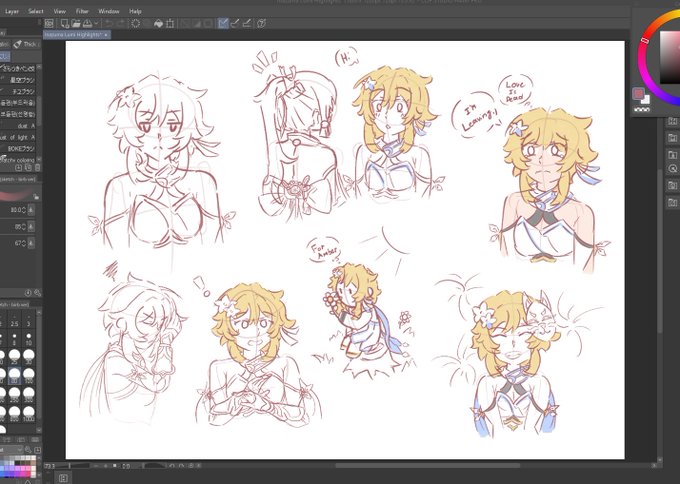Open the Layer menu
This screenshot has height=484, width=680.
[x=12, y=11]
